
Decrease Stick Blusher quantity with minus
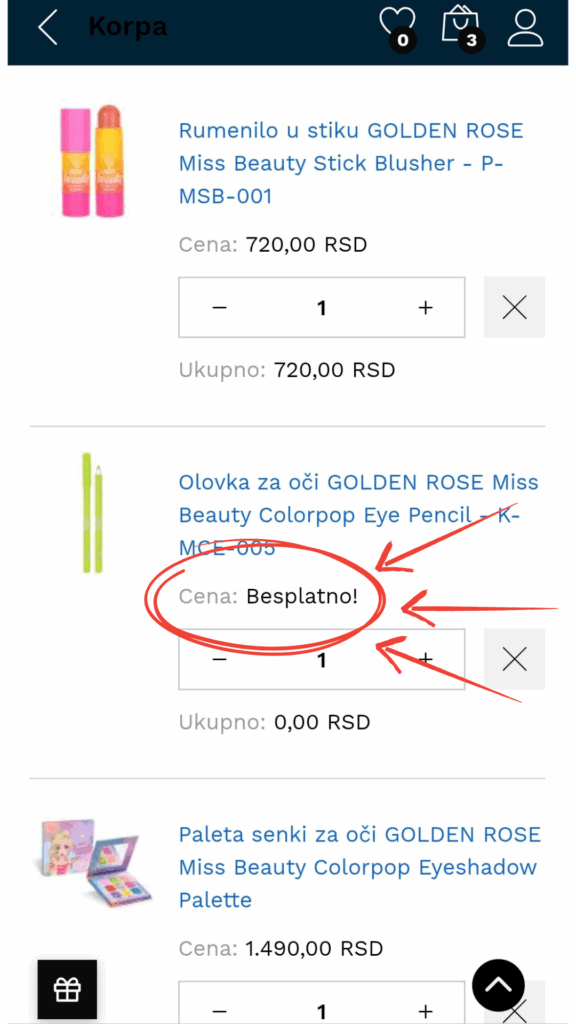[220, 308]
